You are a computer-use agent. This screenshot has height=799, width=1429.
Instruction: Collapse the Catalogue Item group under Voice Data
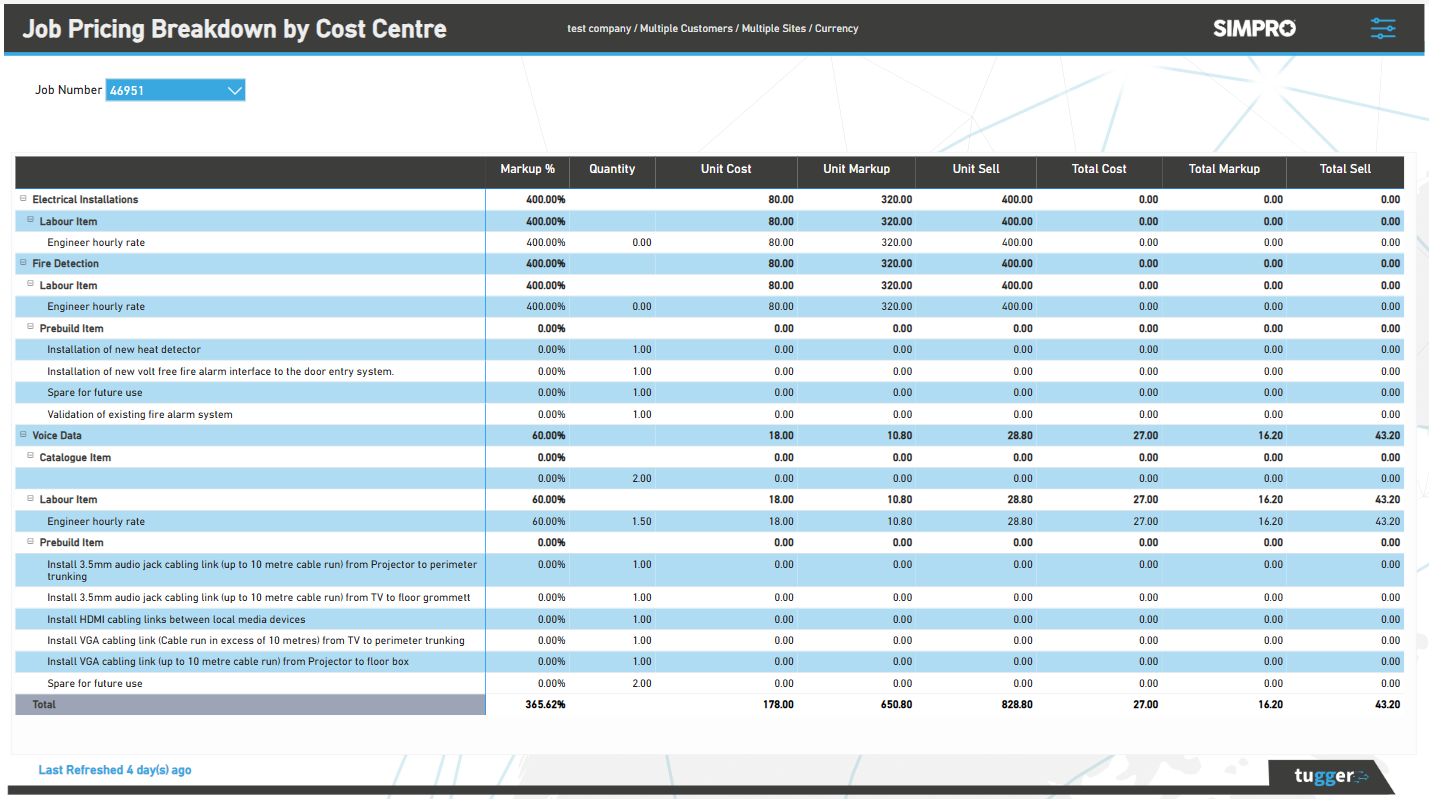pyautogui.click(x=30, y=456)
